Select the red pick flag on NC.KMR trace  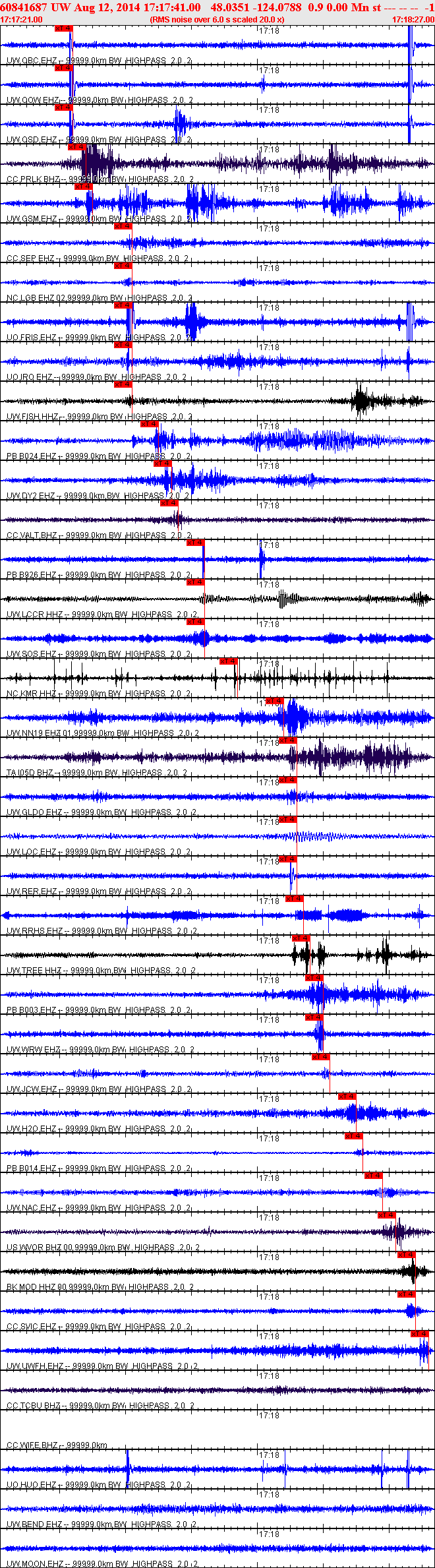point(229,661)
